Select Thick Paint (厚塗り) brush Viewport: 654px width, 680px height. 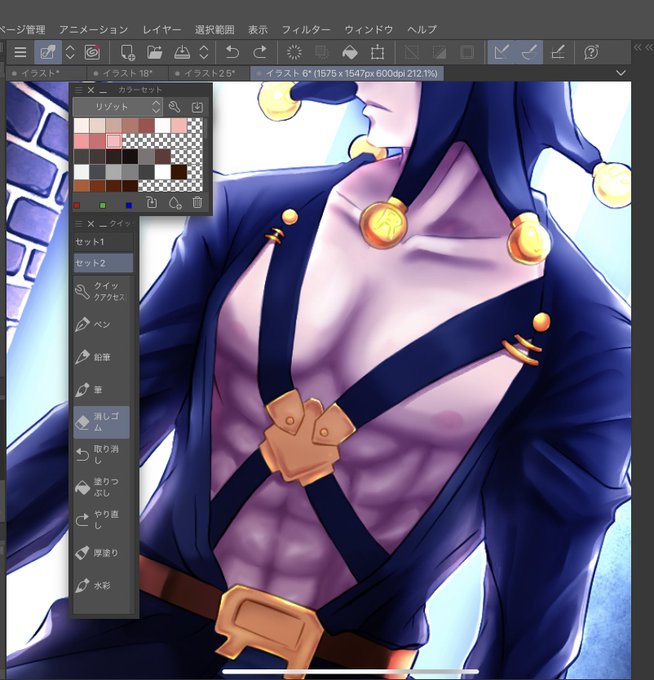(x=101, y=552)
